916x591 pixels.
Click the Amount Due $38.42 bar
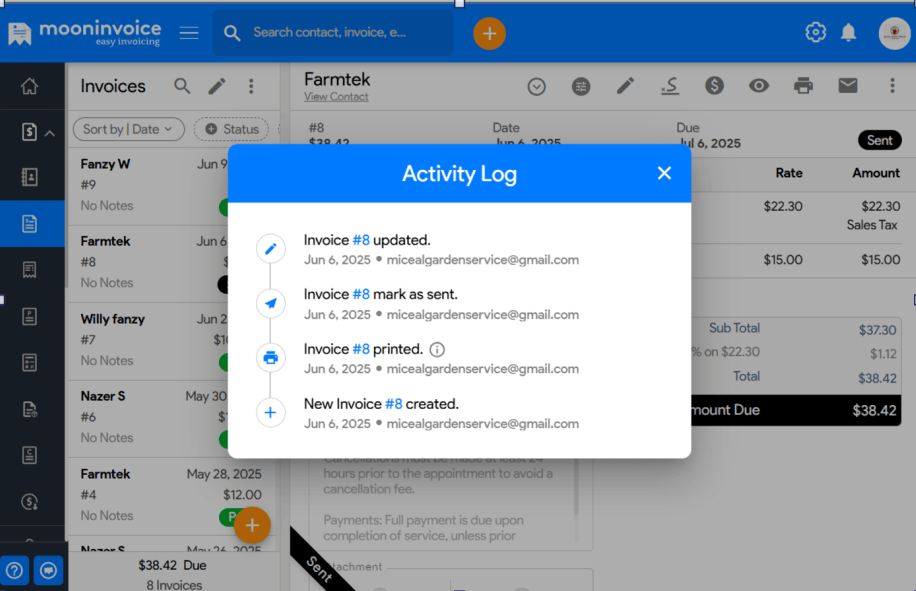[x=795, y=410]
